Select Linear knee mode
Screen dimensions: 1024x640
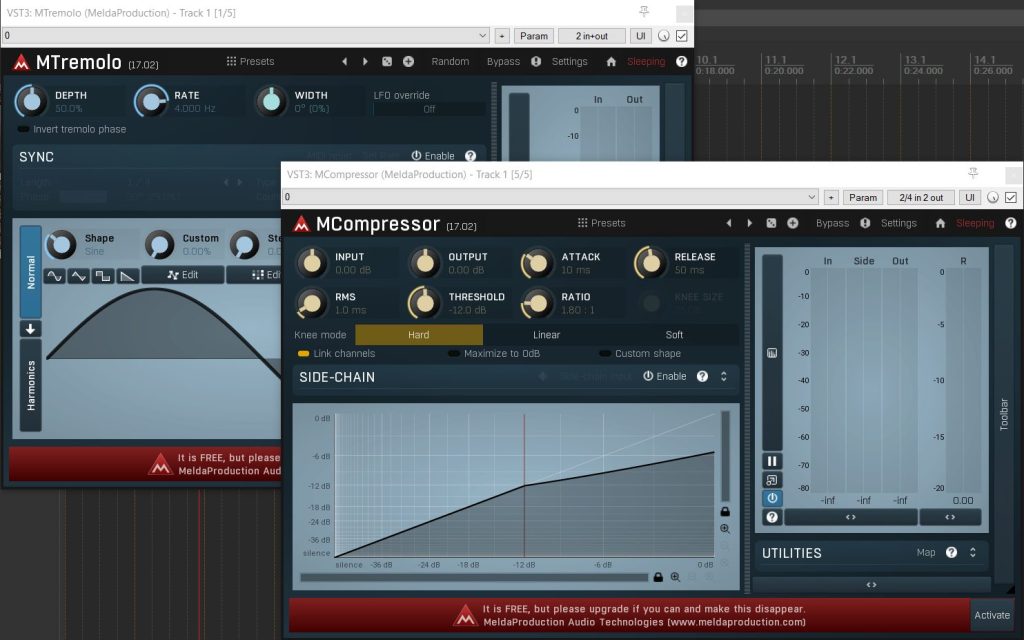pos(547,335)
